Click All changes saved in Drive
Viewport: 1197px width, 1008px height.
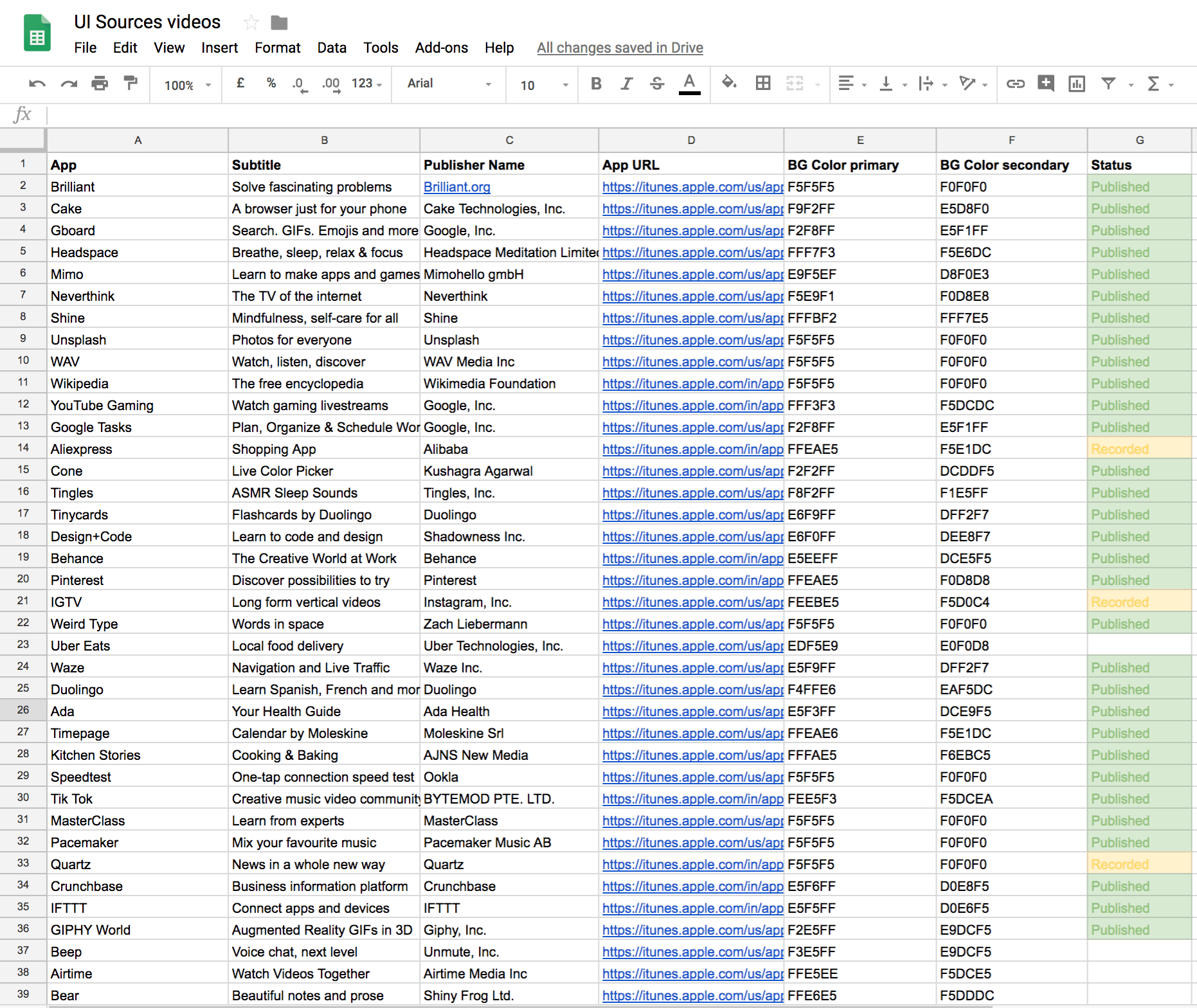(620, 48)
